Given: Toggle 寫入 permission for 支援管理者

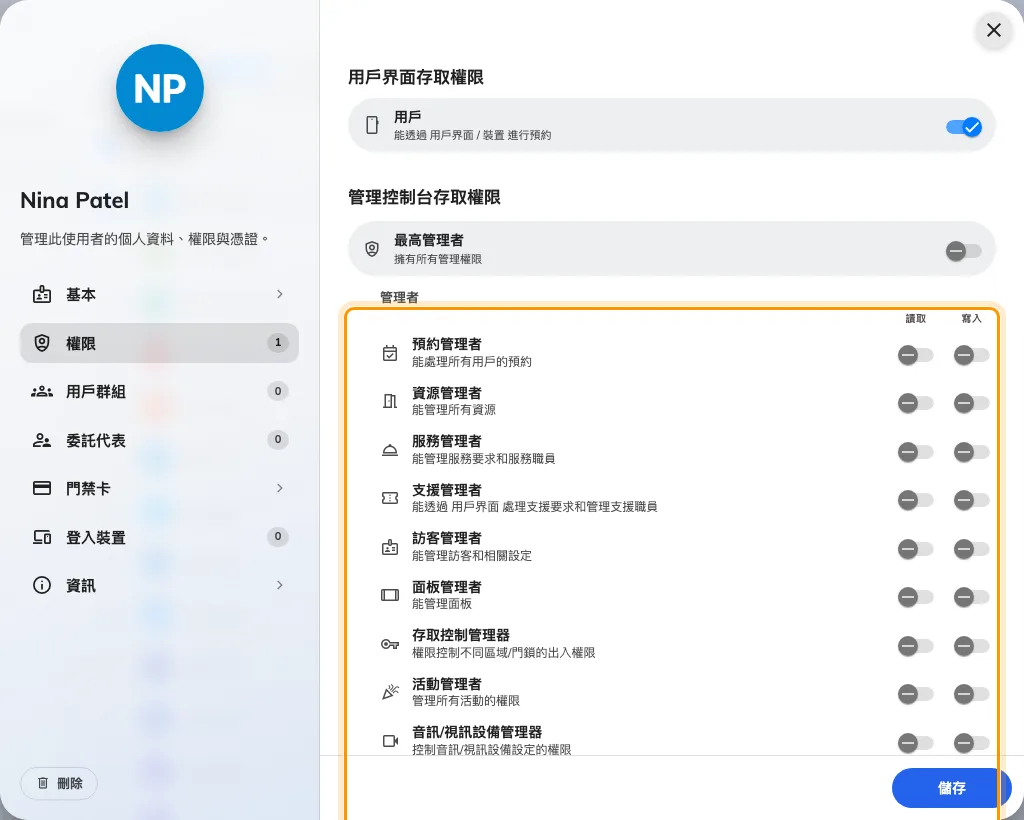Looking at the screenshot, I should pyautogui.click(x=972, y=500).
